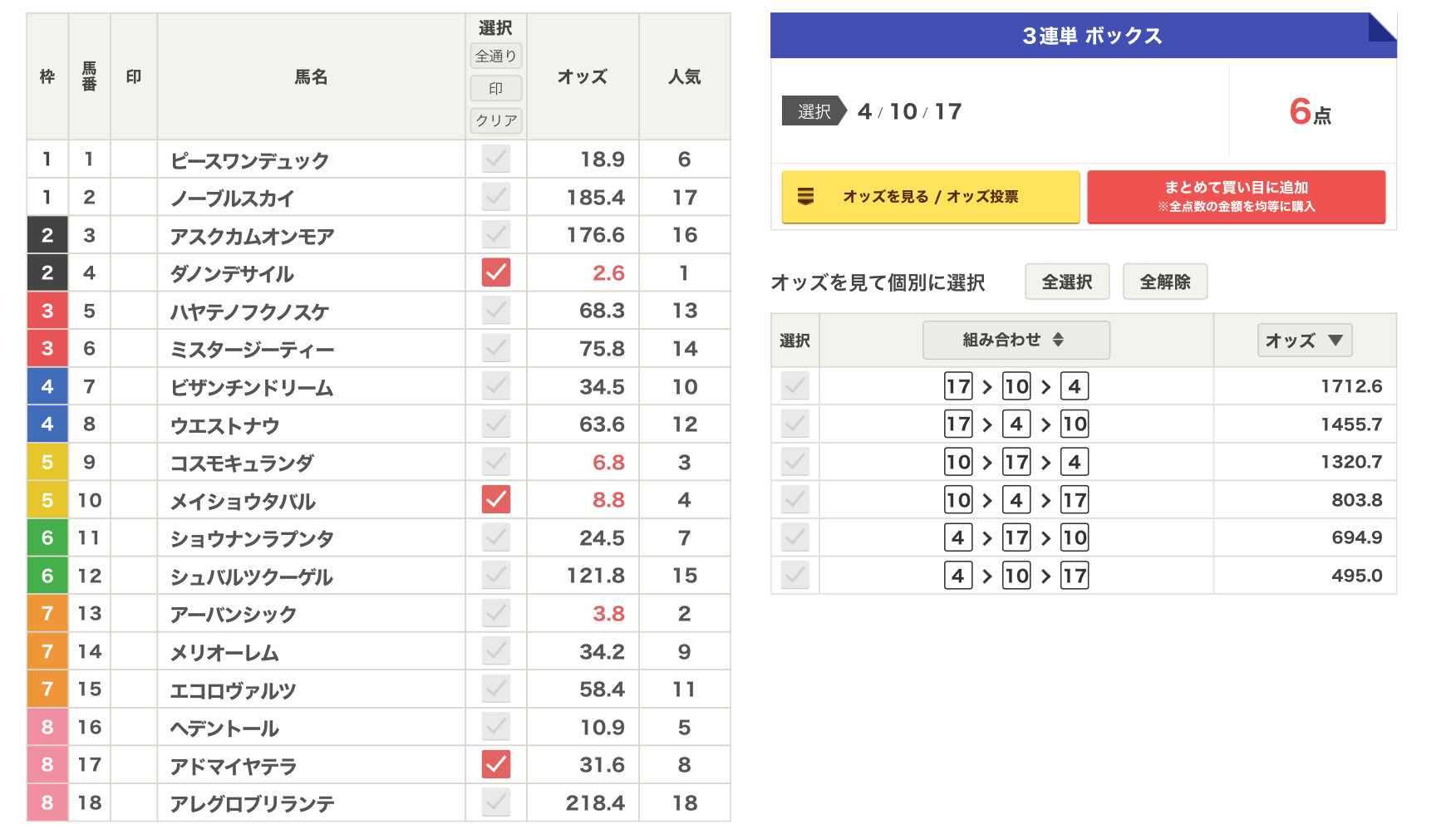Uncheck horse 4 ダノンデサイル selection
This screenshot has width=1456, height=834.
[496, 272]
